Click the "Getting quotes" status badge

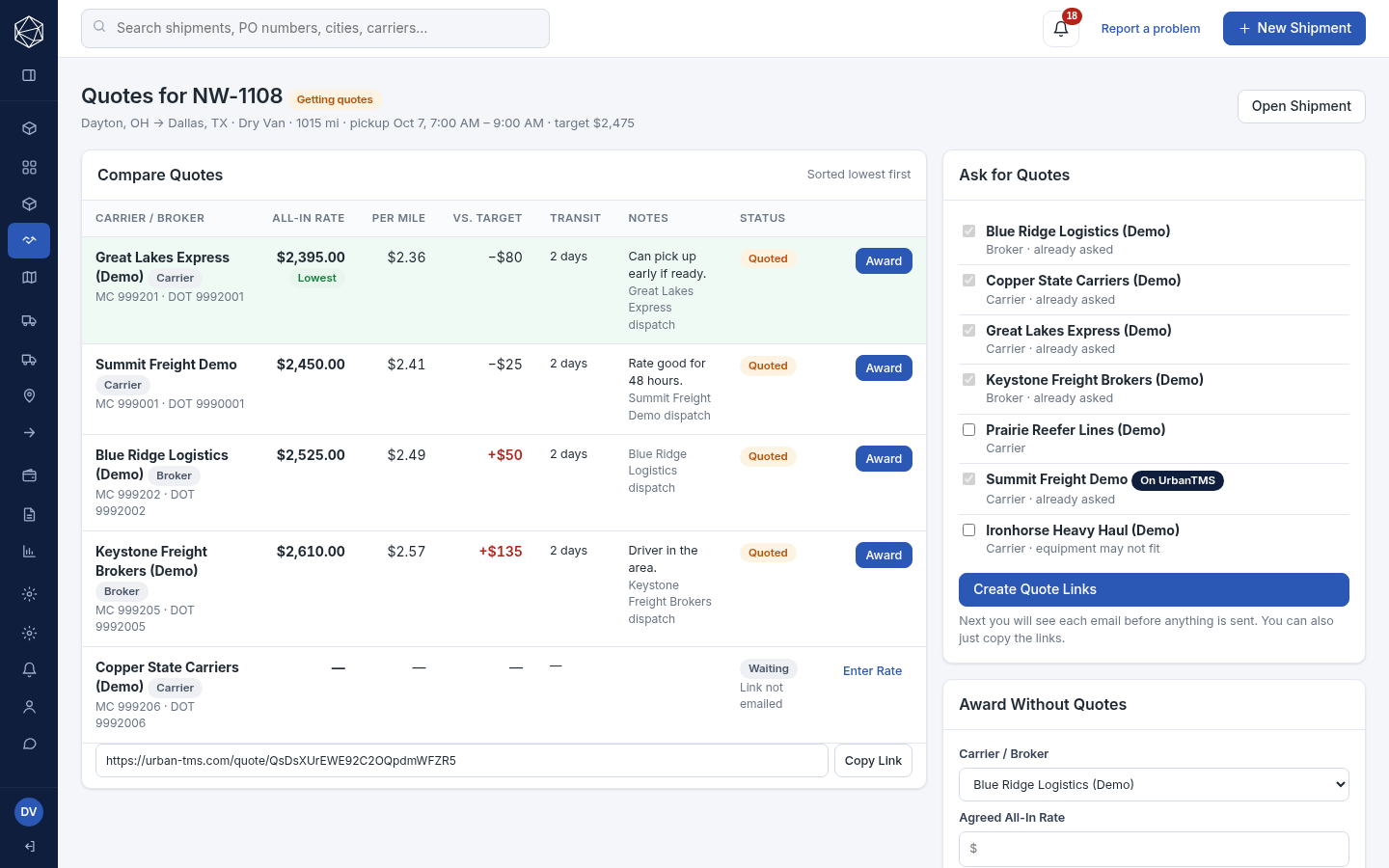pyautogui.click(x=335, y=99)
